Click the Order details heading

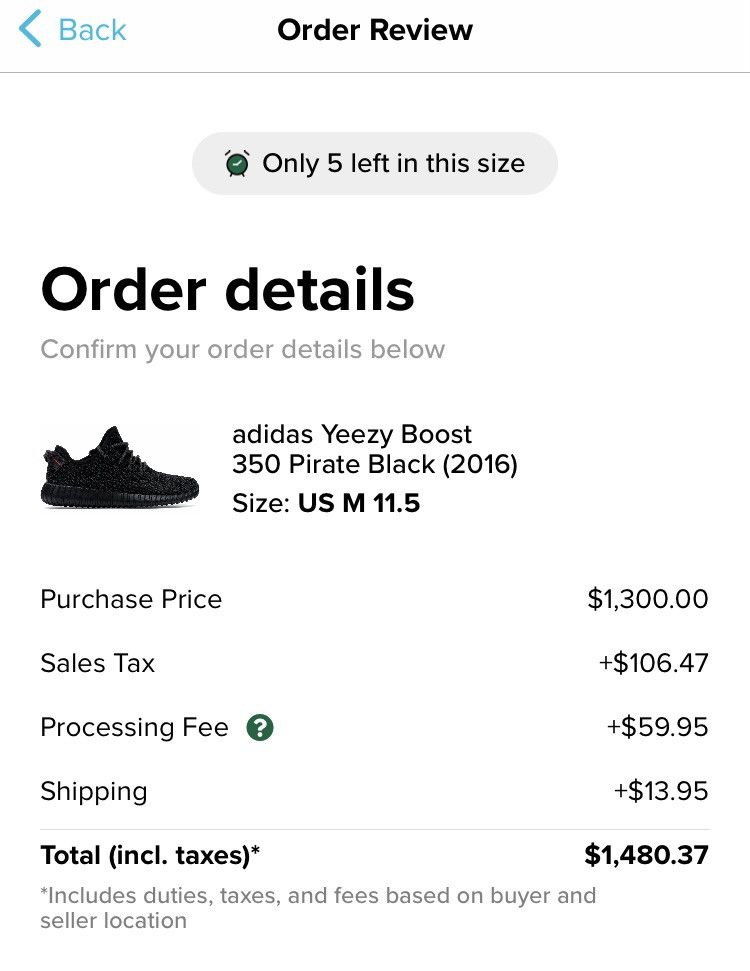click(227, 290)
